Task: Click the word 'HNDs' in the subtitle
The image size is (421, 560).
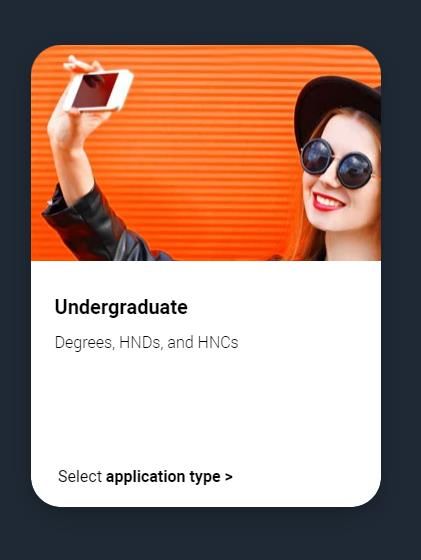Action: [x=141, y=342]
